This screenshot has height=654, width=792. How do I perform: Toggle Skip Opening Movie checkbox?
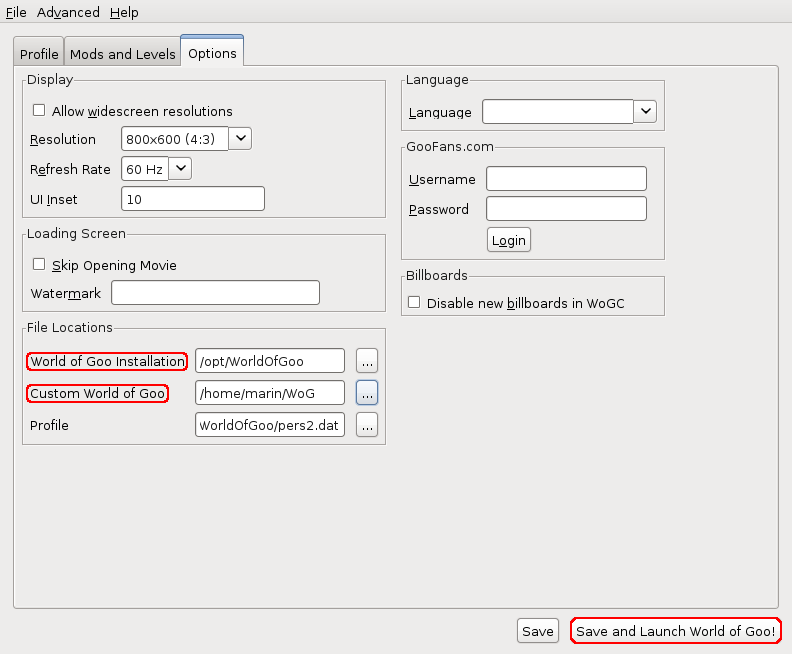(x=40, y=265)
